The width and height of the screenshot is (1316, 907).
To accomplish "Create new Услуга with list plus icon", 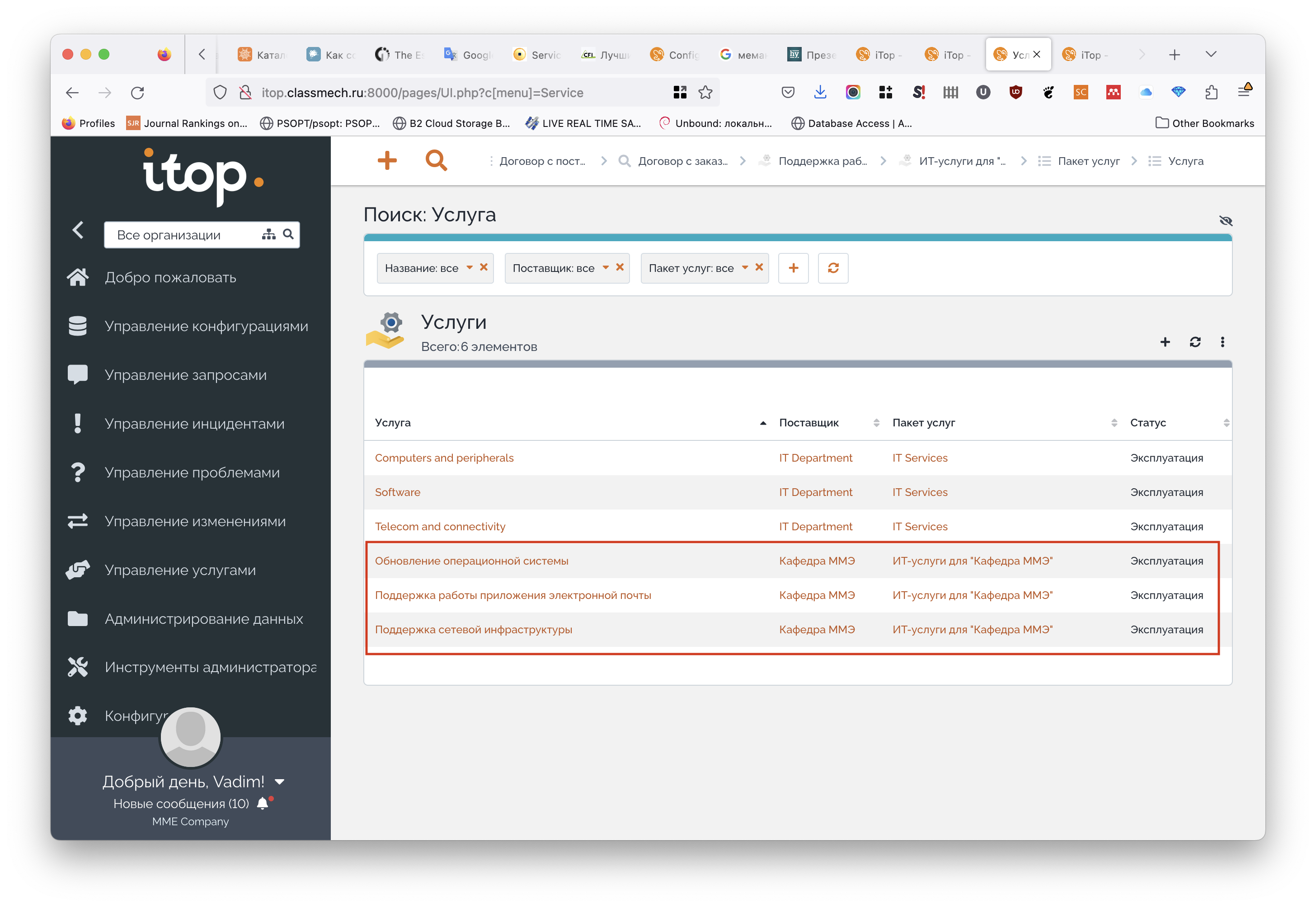I will (x=1165, y=342).
